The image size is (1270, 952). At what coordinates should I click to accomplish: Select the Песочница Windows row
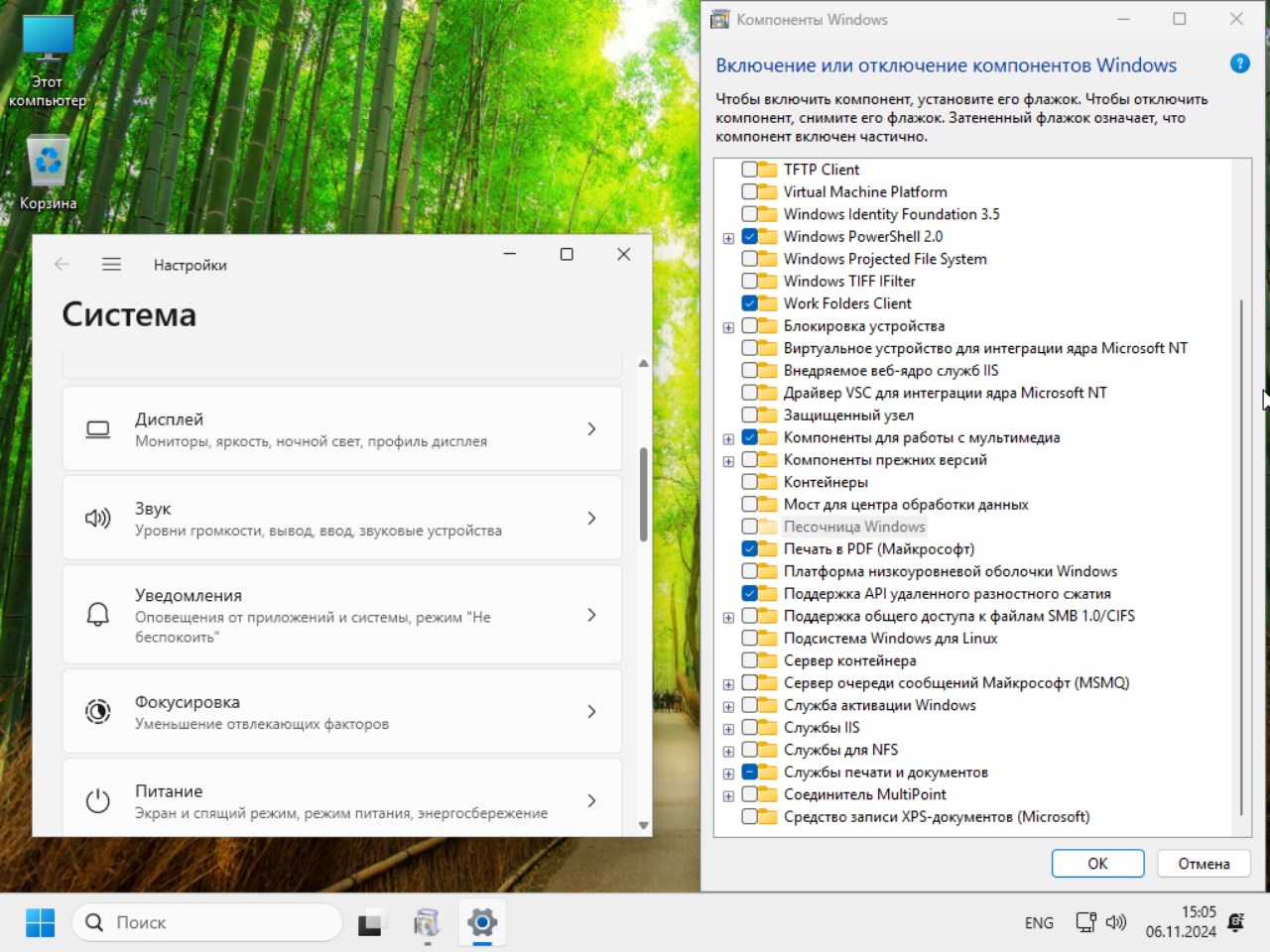coord(854,527)
